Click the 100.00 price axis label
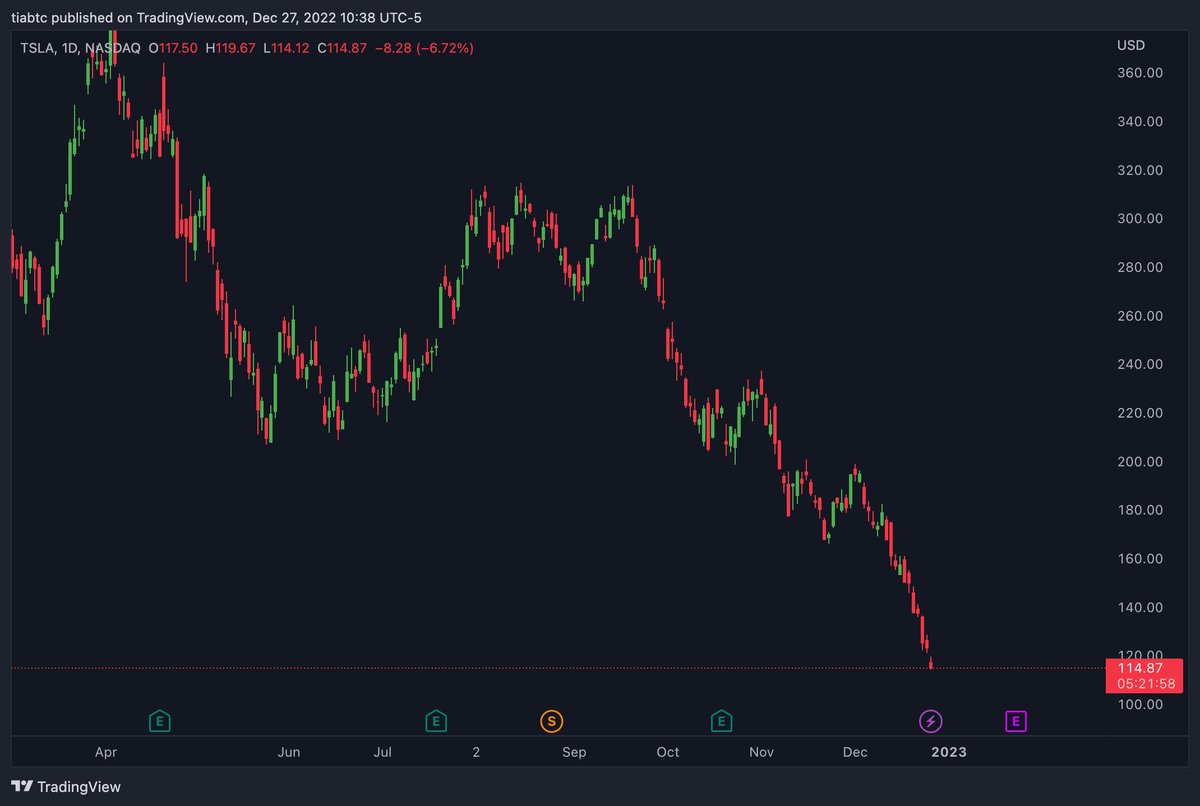The width and height of the screenshot is (1200, 806). click(1141, 704)
